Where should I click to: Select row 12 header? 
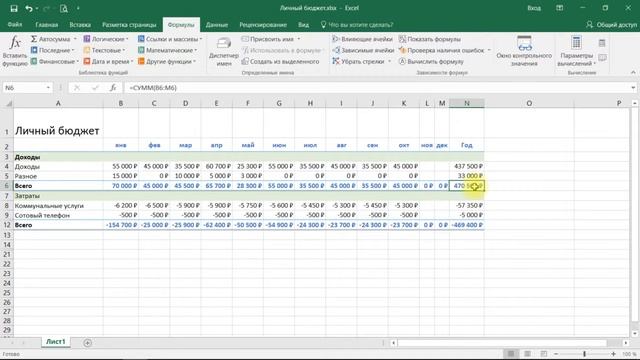(x=7, y=225)
